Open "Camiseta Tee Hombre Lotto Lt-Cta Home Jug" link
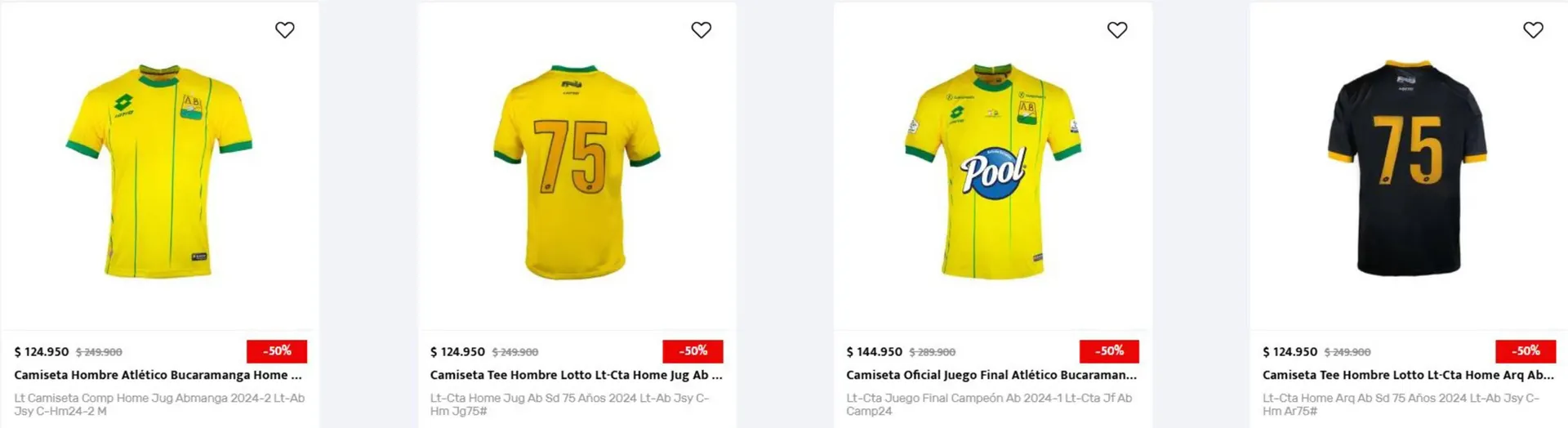The image size is (1568, 428). [576, 375]
